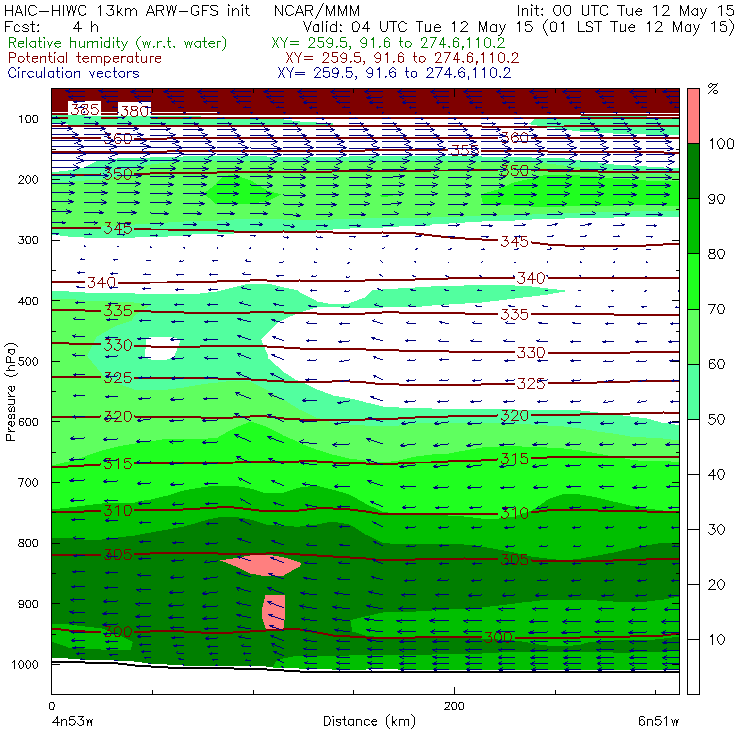Click the '4n53w' start location label
The image size is (740, 740).
72,721
